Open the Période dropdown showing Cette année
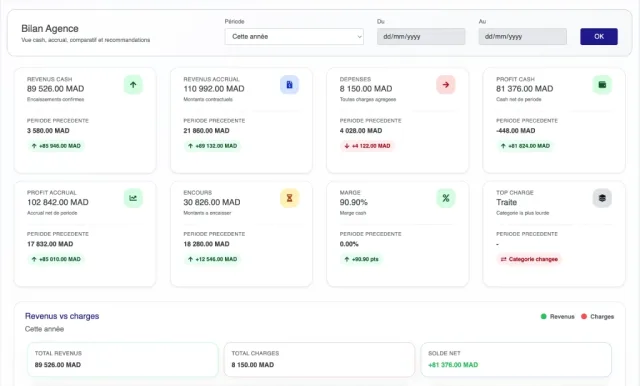Viewport: 640px width, 386px height. [294, 37]
